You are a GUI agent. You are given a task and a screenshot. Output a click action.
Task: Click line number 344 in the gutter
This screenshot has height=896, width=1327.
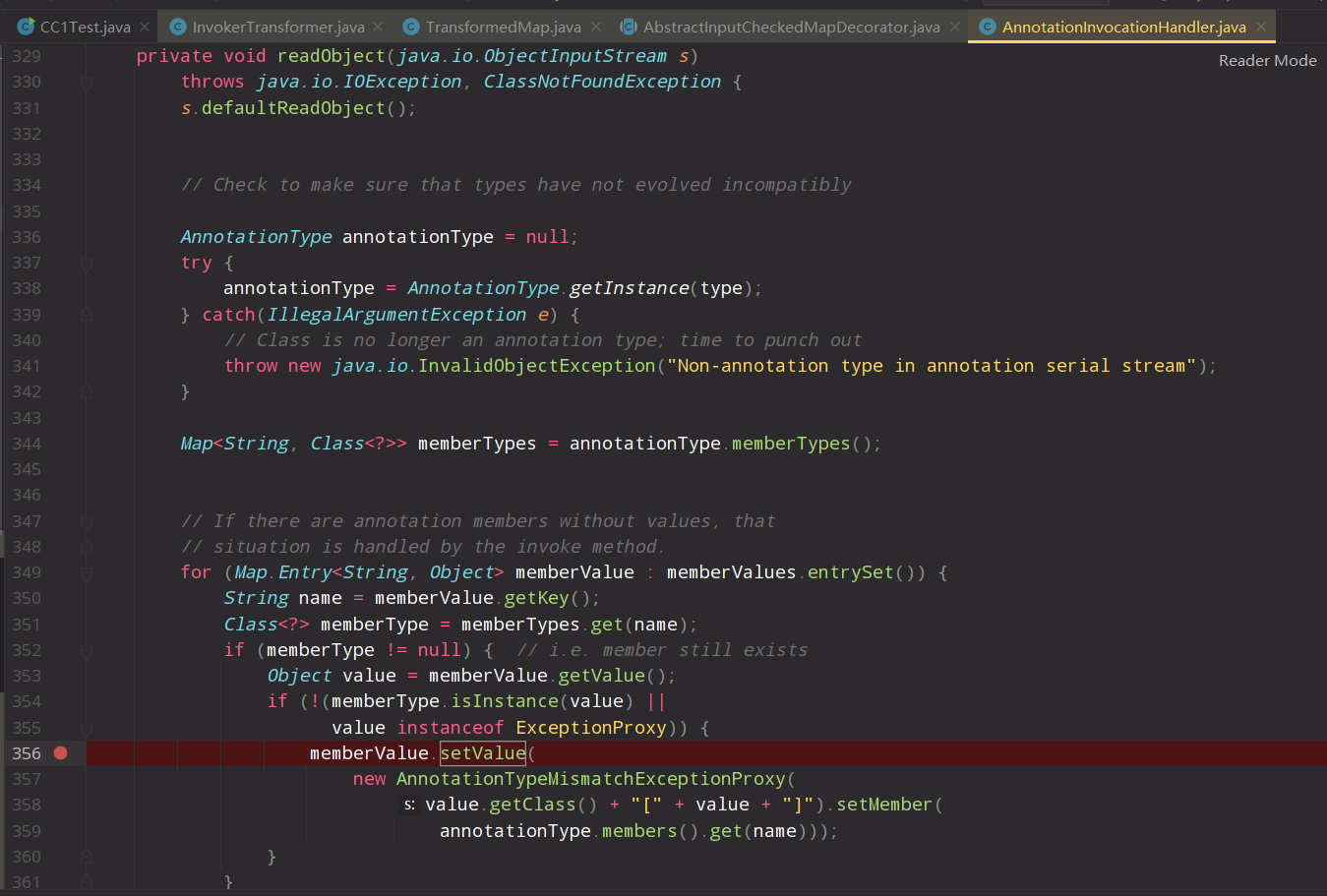tap(27, 444)
